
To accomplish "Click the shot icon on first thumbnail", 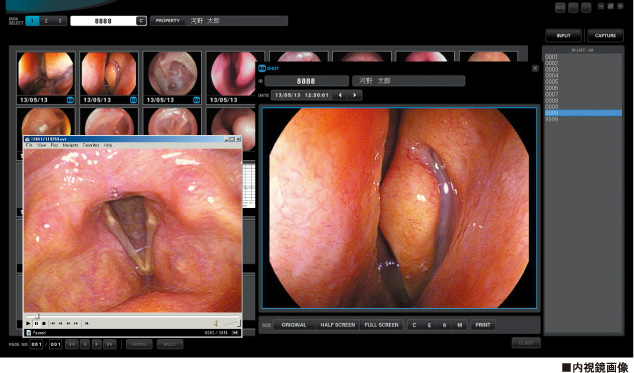I will pos(70,100).
